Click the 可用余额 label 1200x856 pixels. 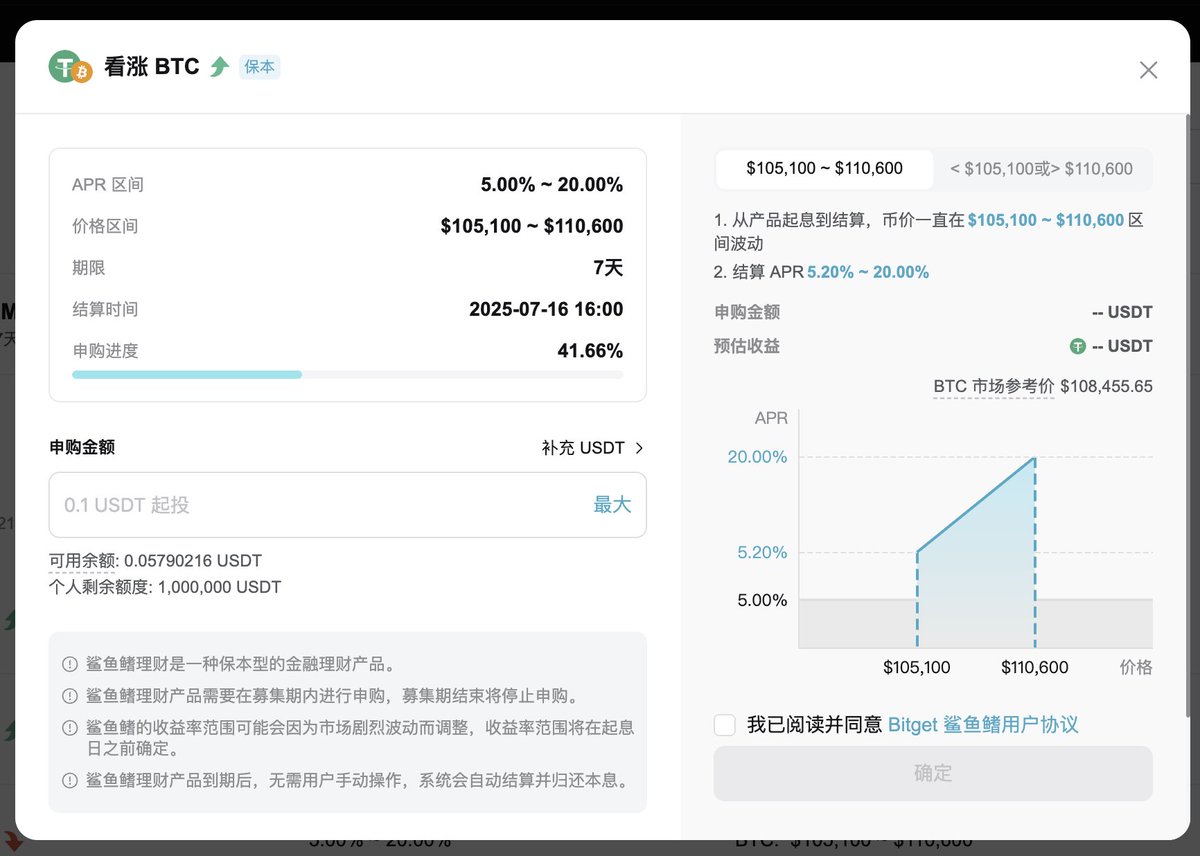point(83,561)
